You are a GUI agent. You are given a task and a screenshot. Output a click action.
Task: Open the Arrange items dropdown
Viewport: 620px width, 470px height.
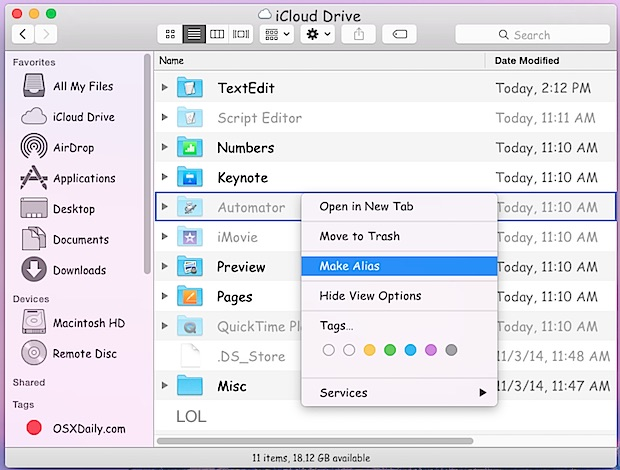pos(276,34)
